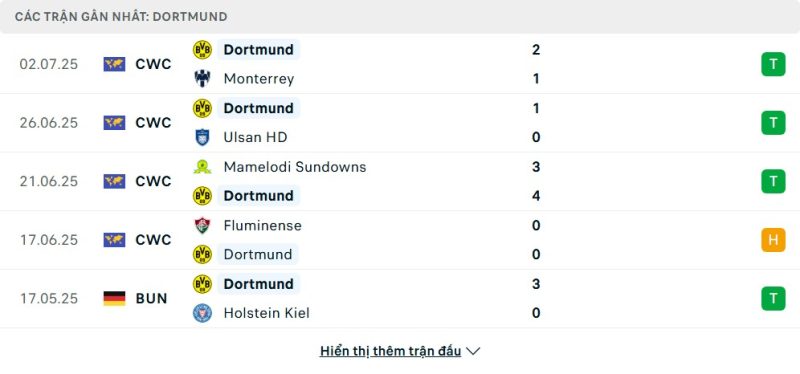Click the German flag icon beside BUN
This screenshot has width=800, height=374.
(114, 298)
